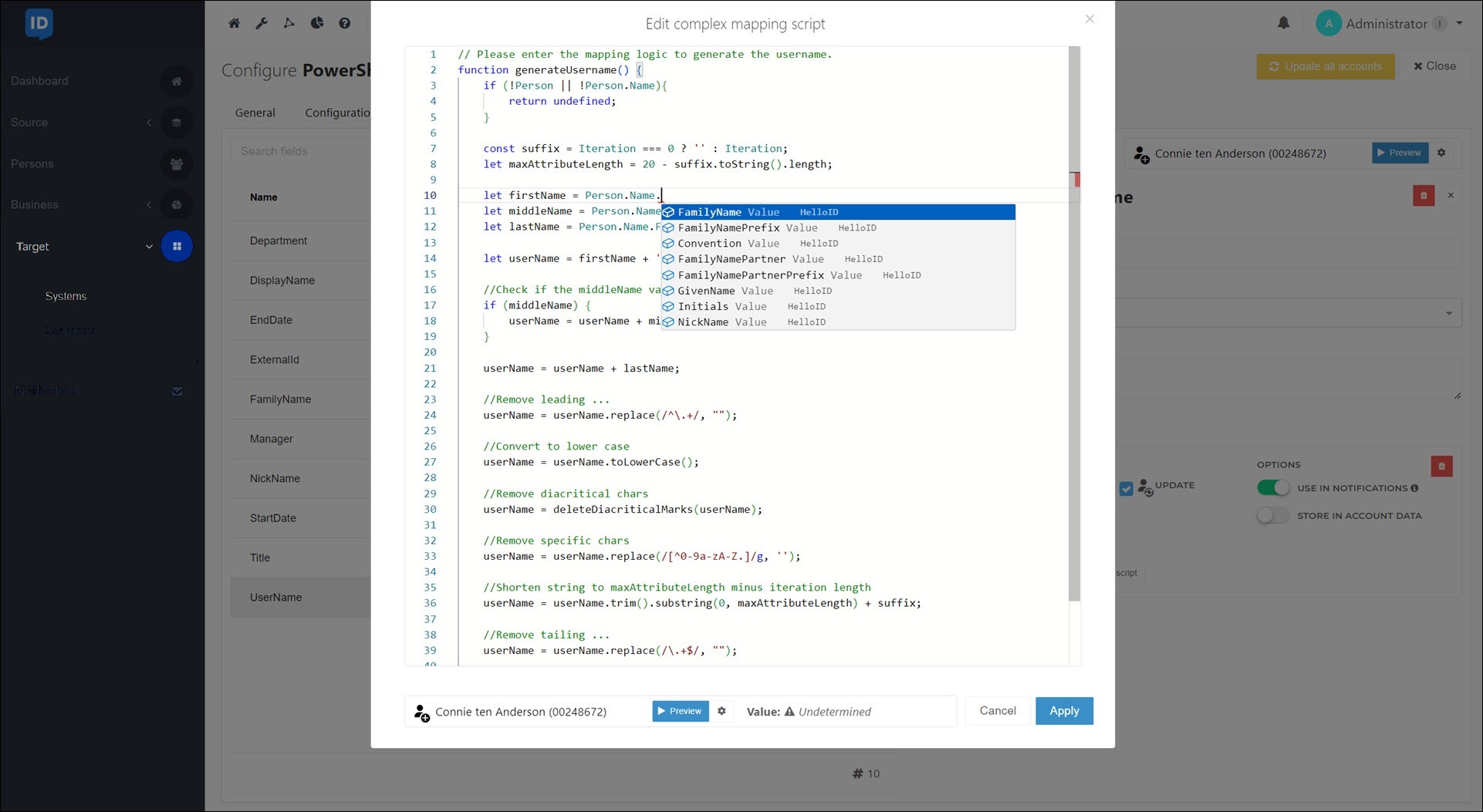Open the home icon in top toolbar
Screen dimensions: 1483x812
pyautogui.click(x=235, y=23)
